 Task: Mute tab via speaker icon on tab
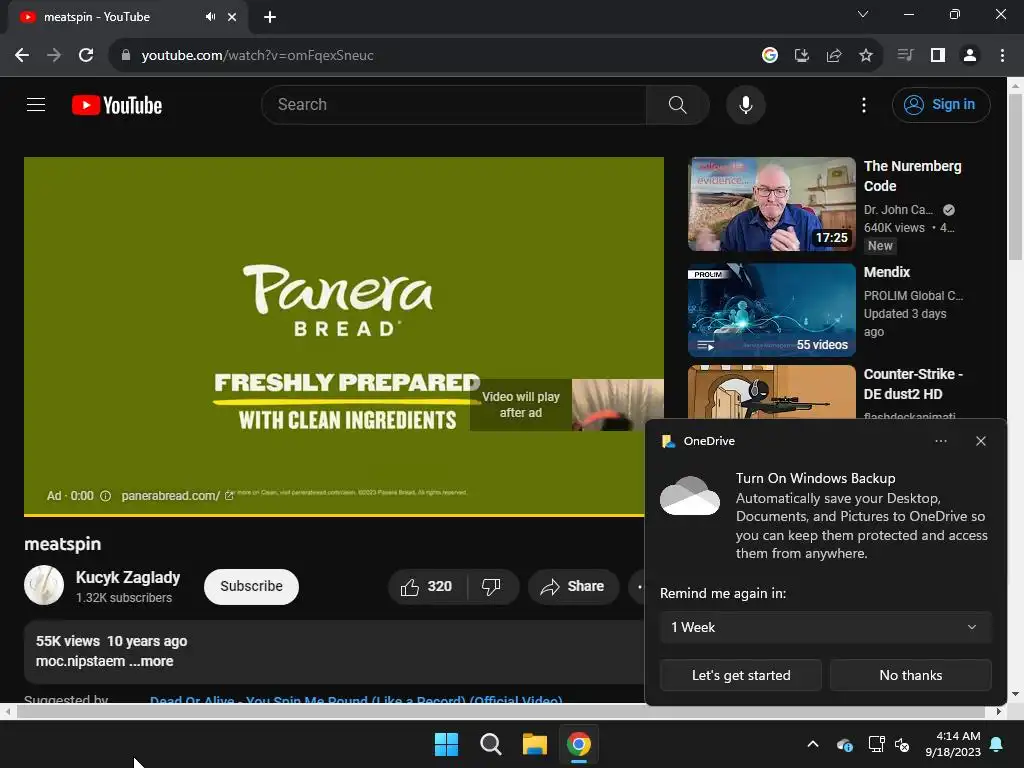[x=210, y=17]
